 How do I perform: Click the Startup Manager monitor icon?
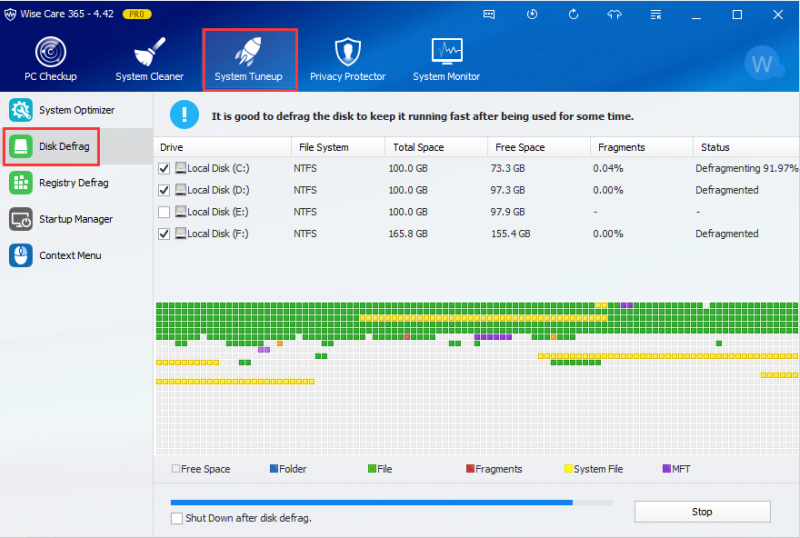point(21,219)
